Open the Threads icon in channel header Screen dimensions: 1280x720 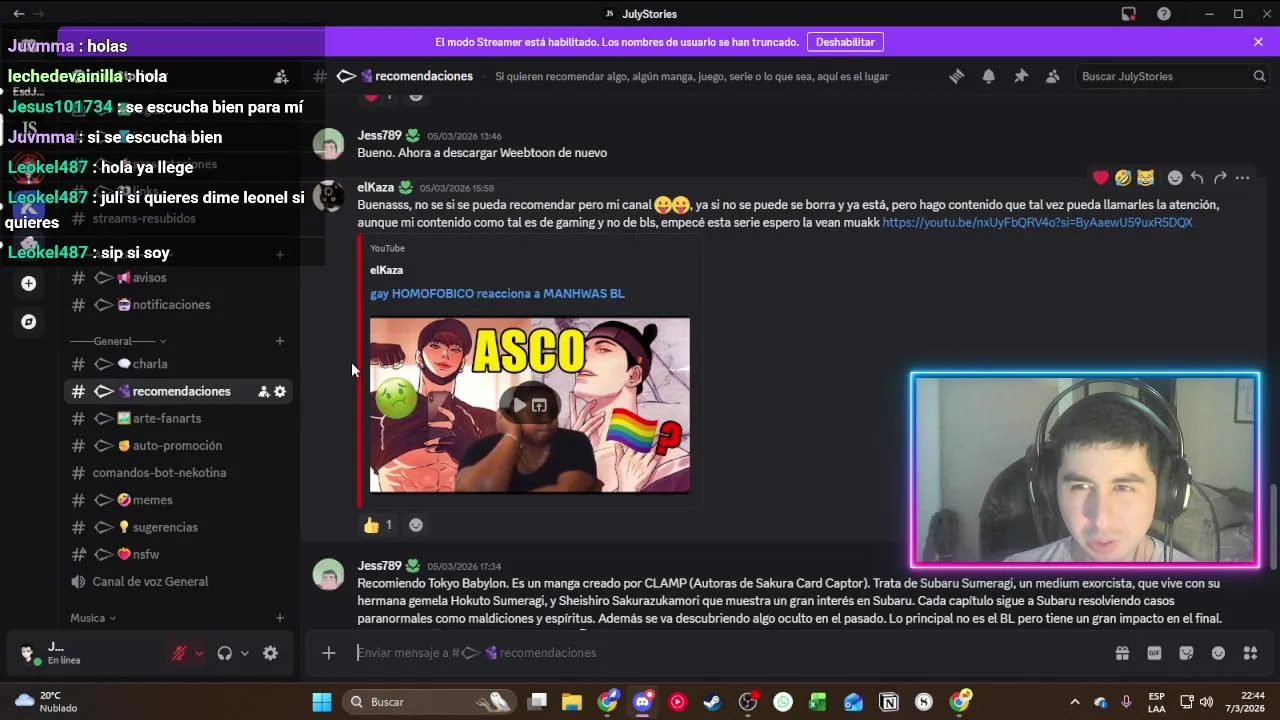tap(957, 76)
